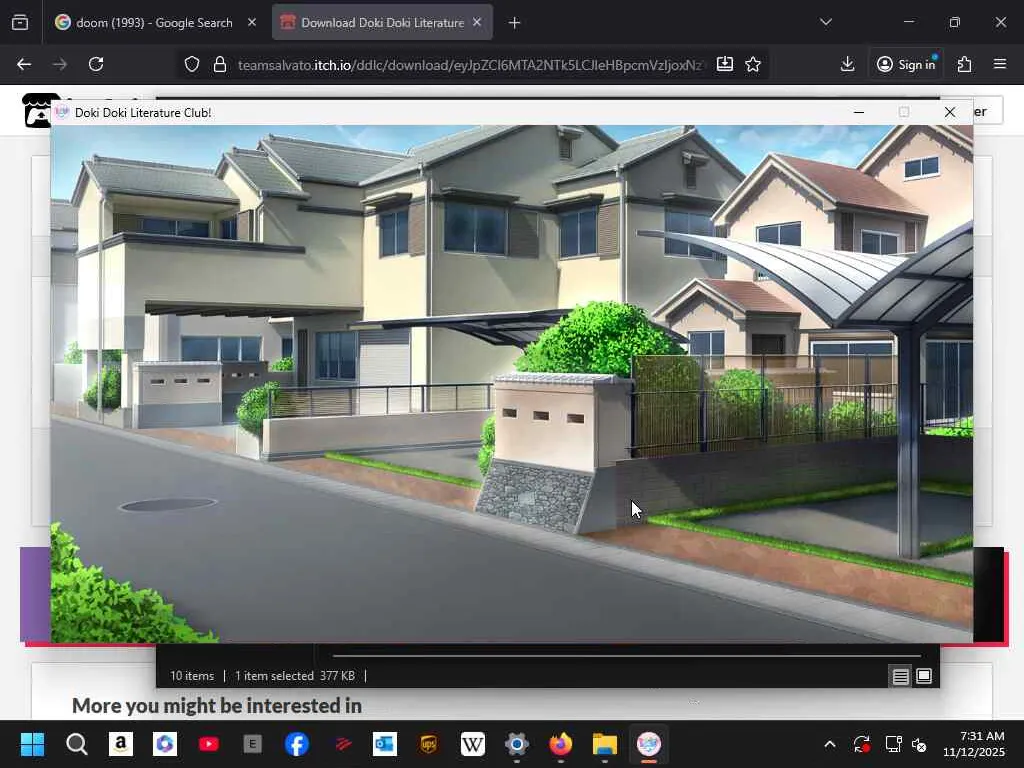This screenshot has width=1024, height=768.
Task: Click the '10 items' status text
Action: 192,676
